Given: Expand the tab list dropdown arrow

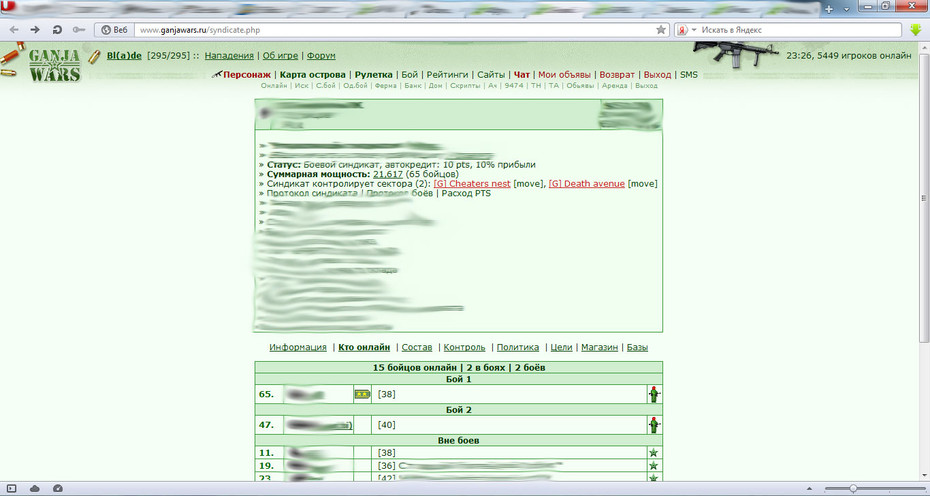Looking at the screenshot, I should point(846,9).
